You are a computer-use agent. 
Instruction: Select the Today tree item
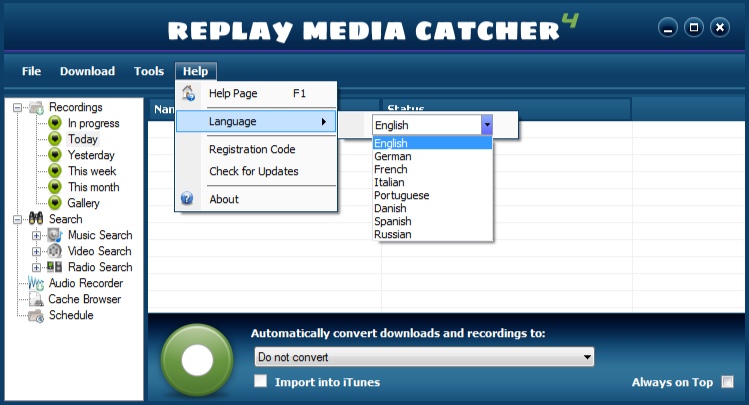point(83,139)
